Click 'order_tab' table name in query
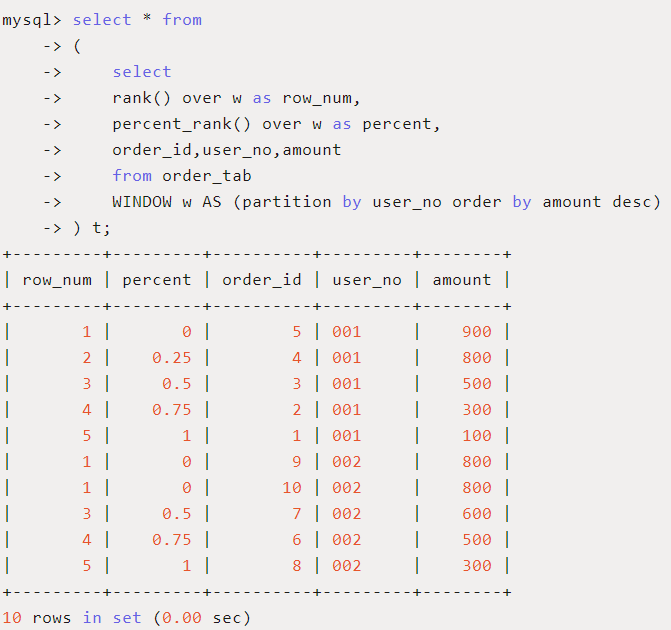 click(207, 176)
